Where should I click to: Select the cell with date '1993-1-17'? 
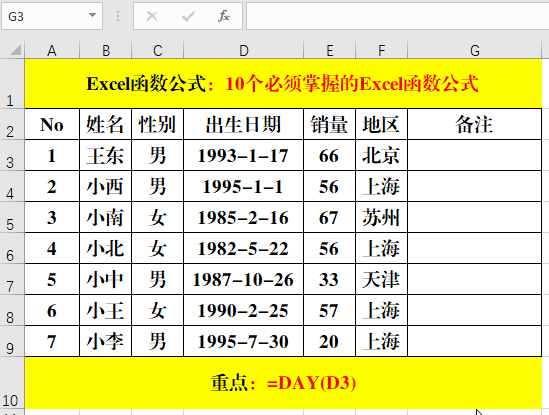[243, 155]
